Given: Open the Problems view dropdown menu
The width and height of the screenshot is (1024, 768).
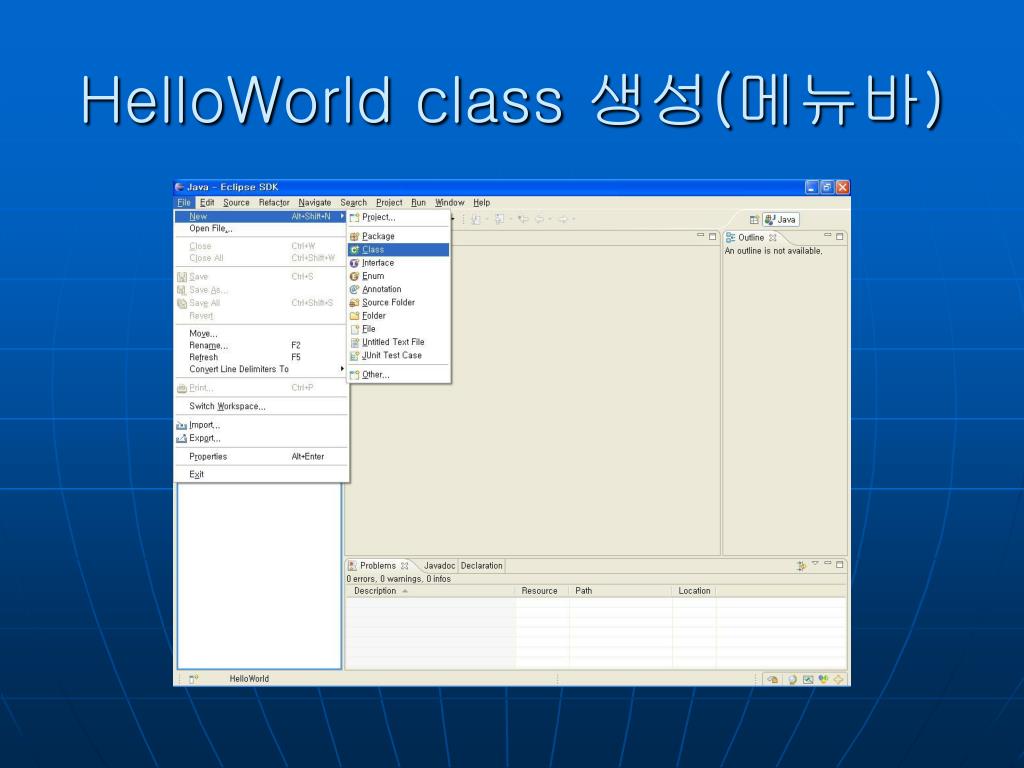Looking at the screenshot, I should pos(815,564).
